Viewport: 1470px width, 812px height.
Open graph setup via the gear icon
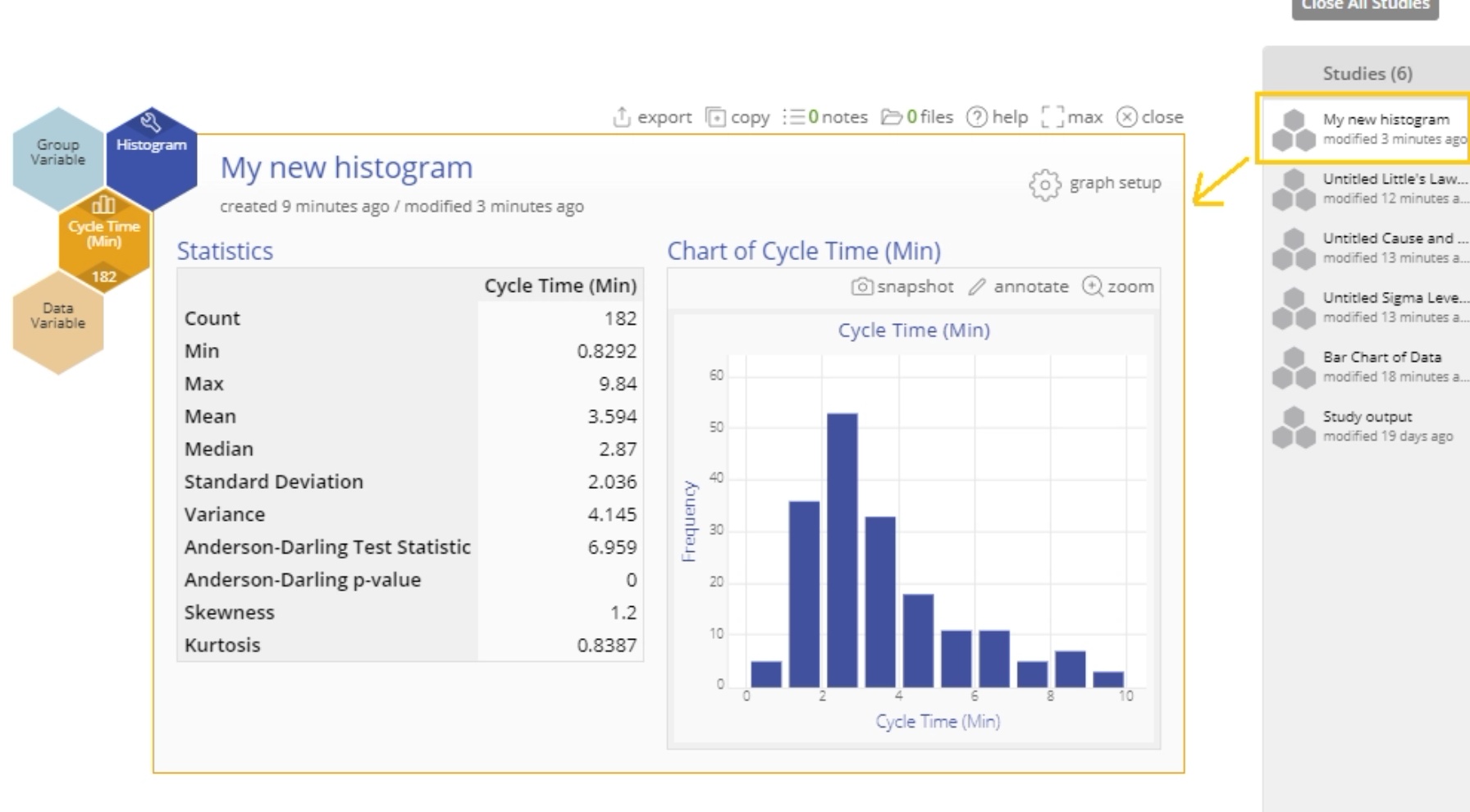click(x=1045, y=185)
